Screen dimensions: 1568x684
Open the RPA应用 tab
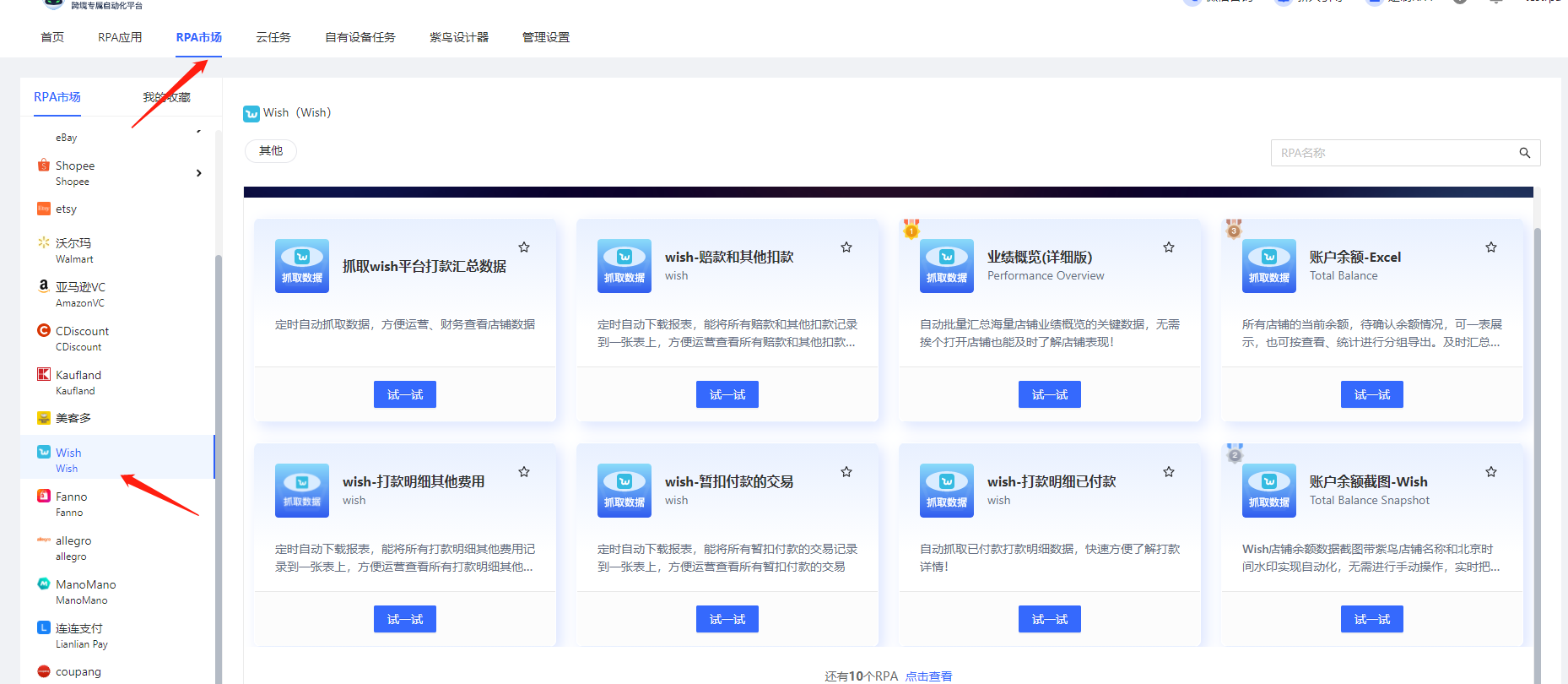coord(120,37)
